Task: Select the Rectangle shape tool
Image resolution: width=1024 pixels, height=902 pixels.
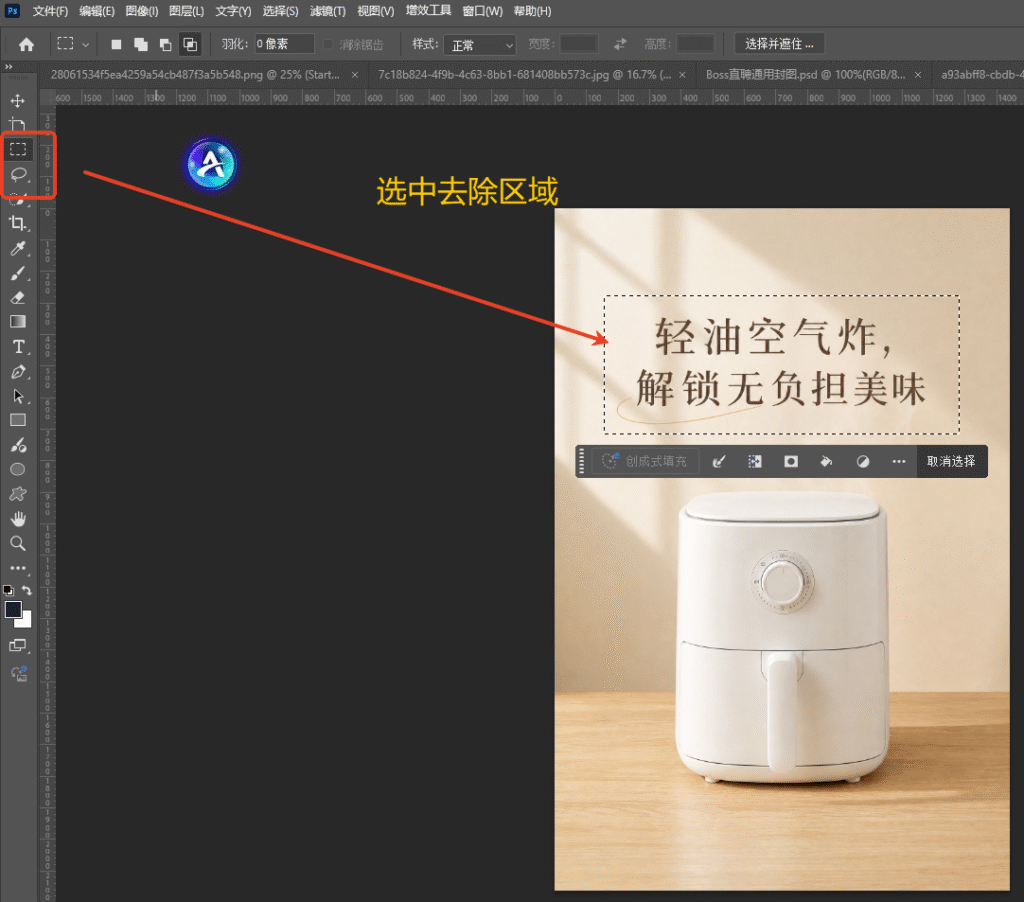Action: coord(18,421)
